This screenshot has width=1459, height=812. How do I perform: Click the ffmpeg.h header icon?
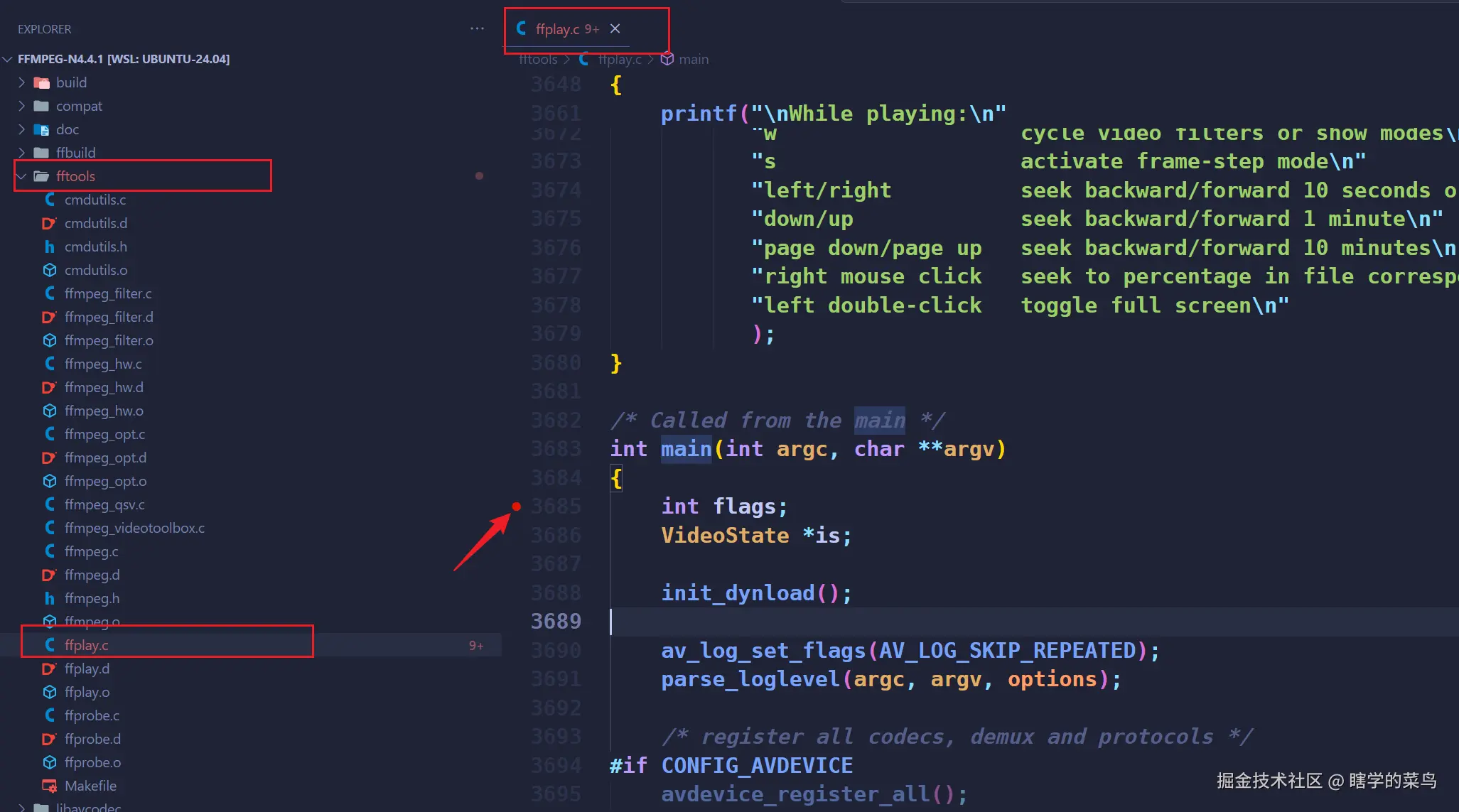50,598
